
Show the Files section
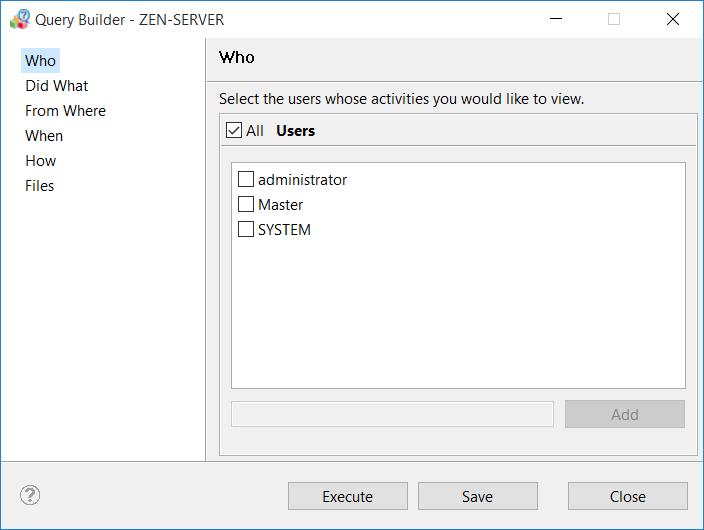coord(40,186)
